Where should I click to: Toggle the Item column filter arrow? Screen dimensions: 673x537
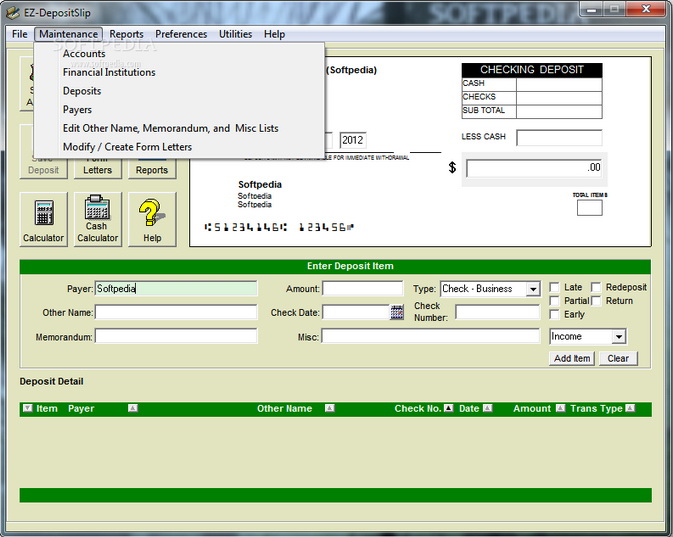[x=27, y=409]
